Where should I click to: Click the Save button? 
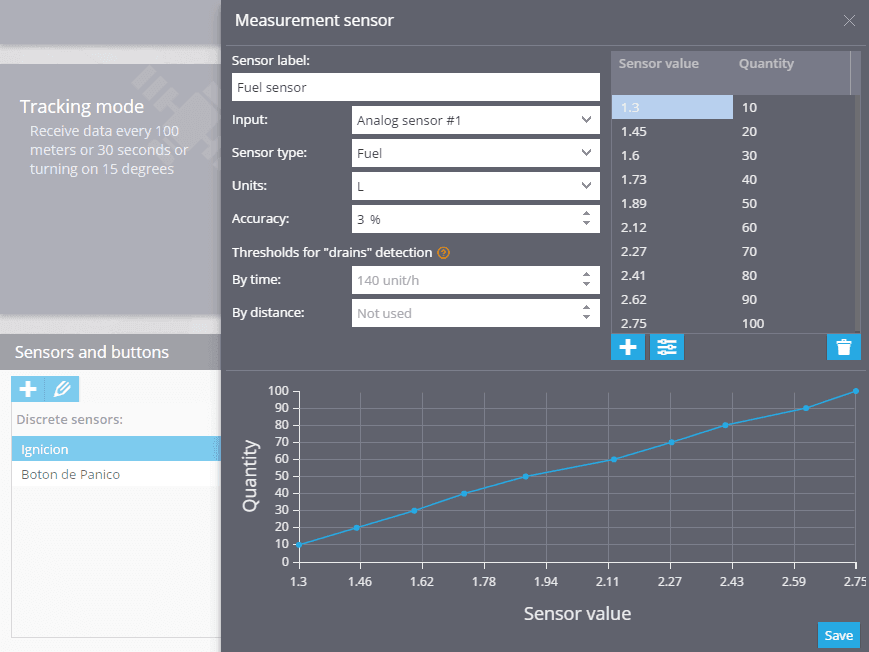tap(838, 635)
